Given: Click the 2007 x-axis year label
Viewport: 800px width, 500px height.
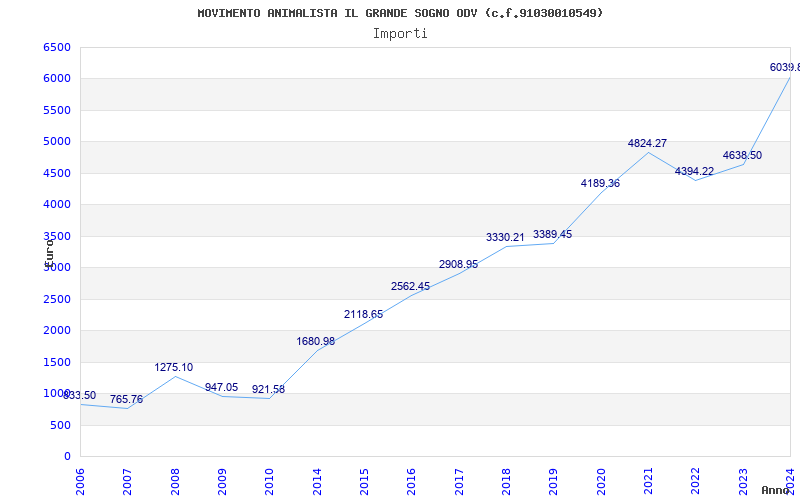Looking at the screenshot, I should tap(127, 483).
